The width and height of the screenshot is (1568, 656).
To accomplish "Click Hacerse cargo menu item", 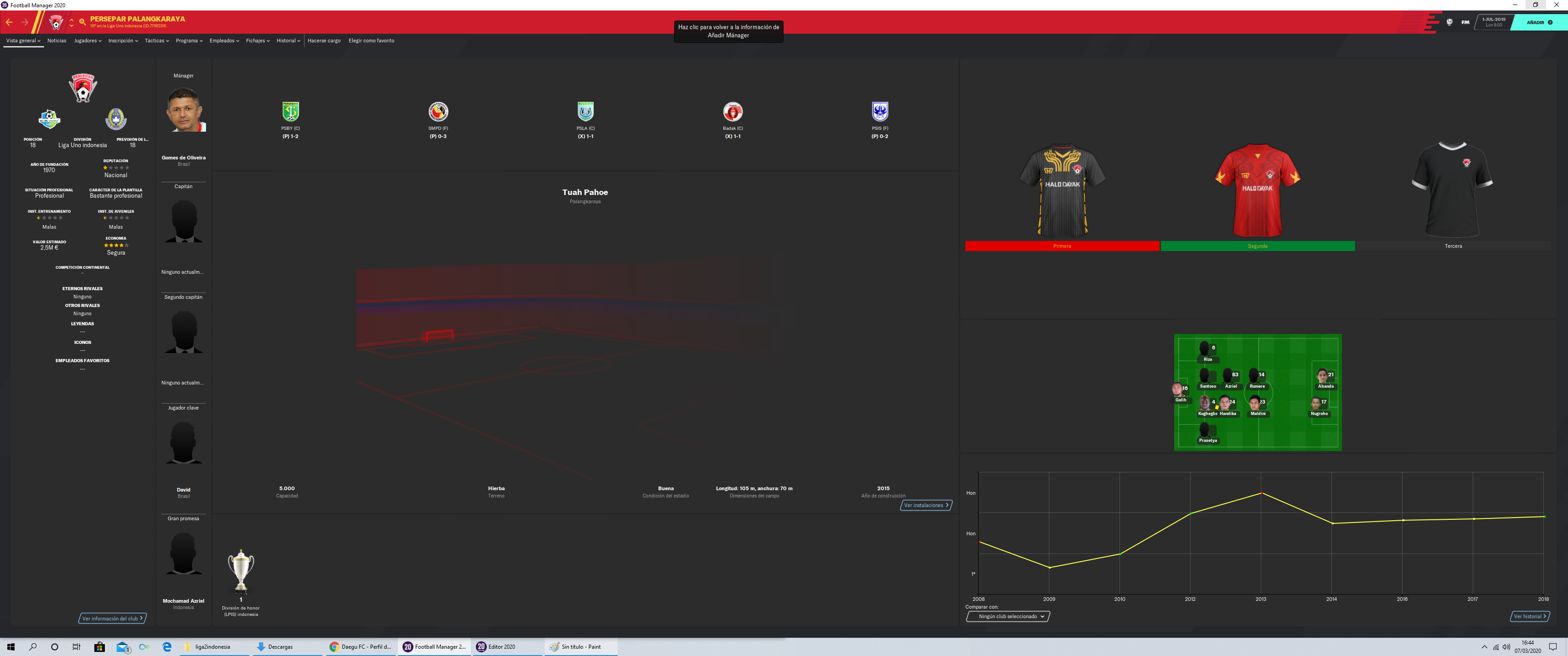I will point(324,41).
